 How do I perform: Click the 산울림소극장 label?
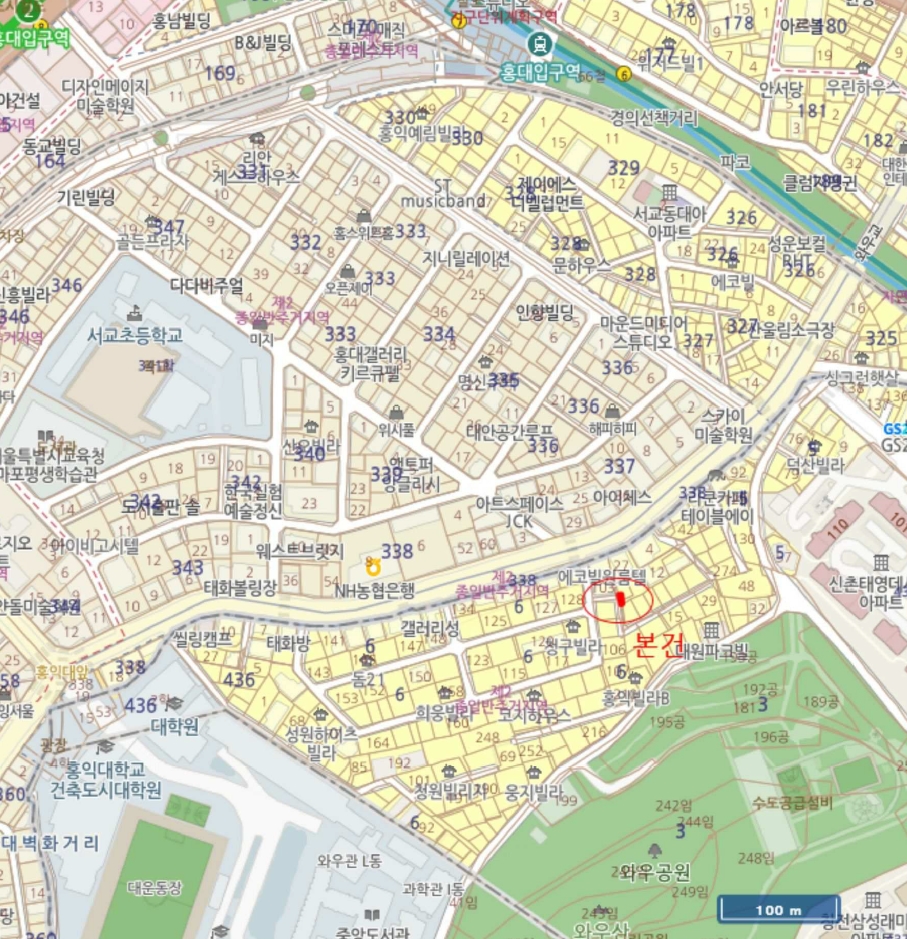coord(791,329)
